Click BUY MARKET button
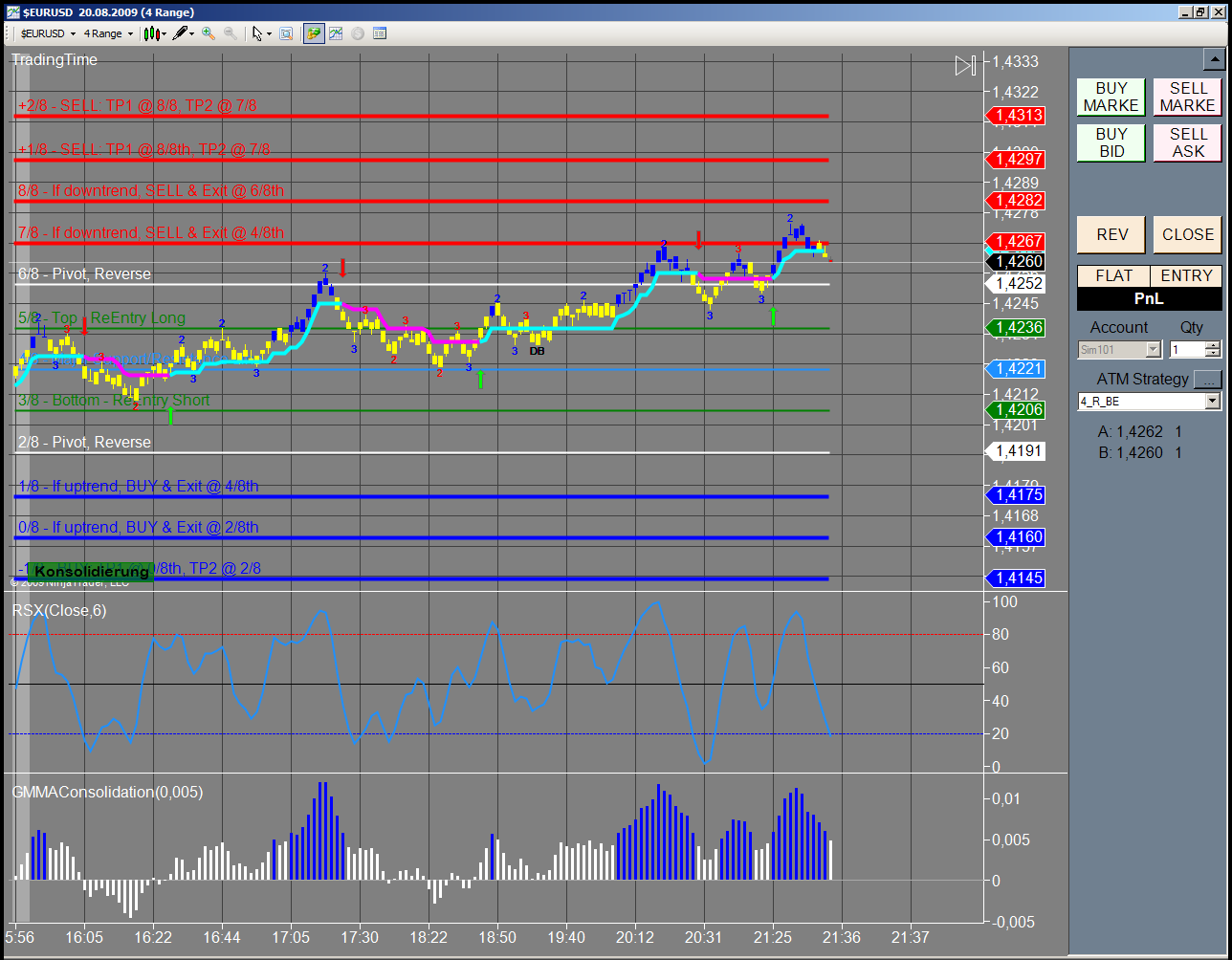The height and width of the screenshot is (960, 1232). pos(1111,97)
